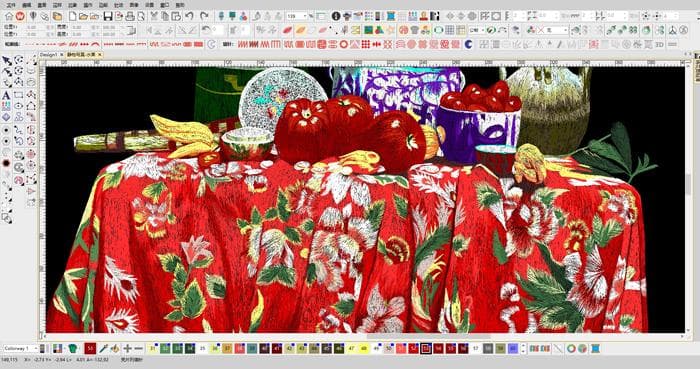Toggle the grid display icon next to the hoop icon
The width and height of the screenshot is (700, 369).
450,30
